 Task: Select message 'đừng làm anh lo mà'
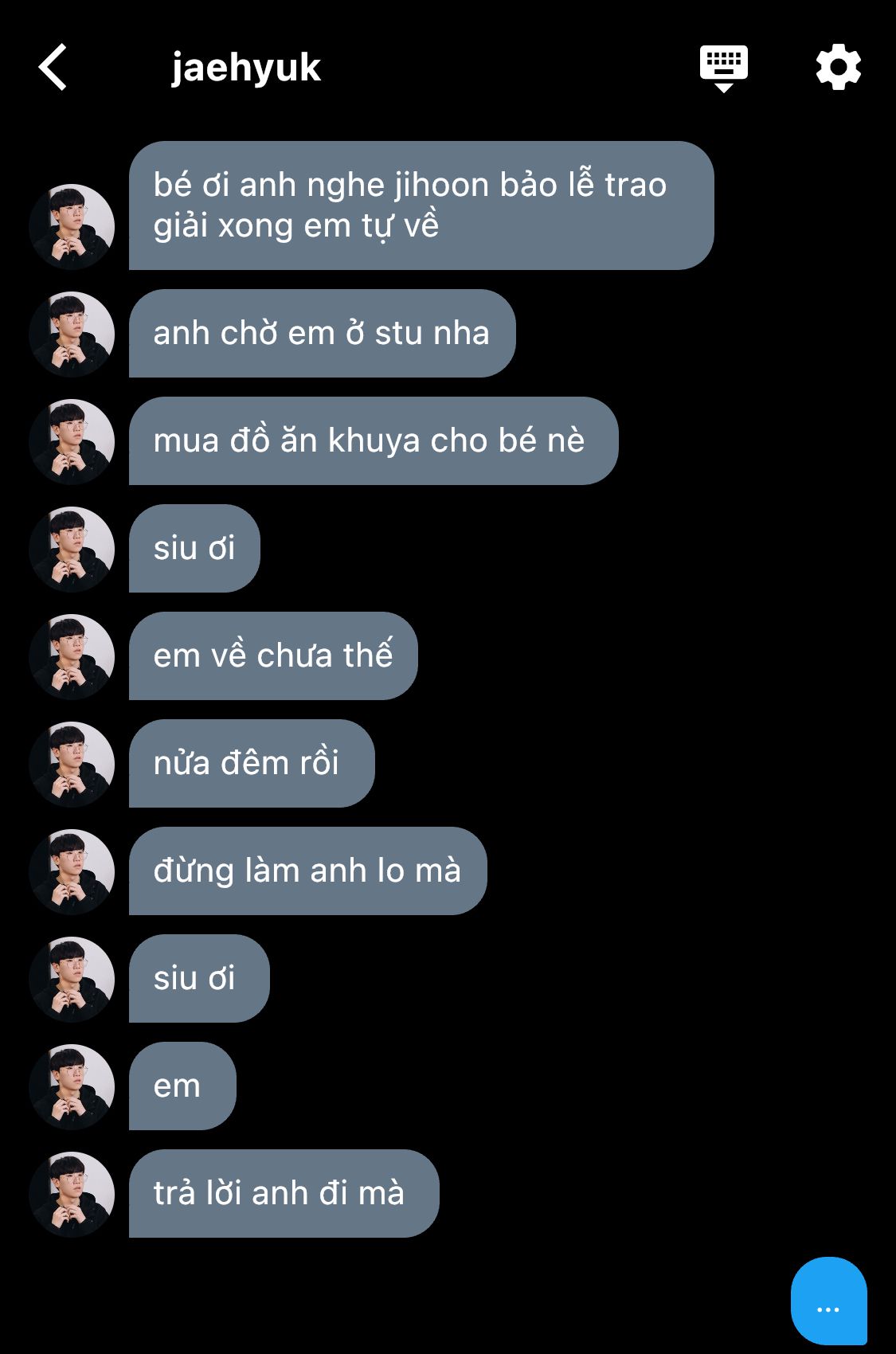click(x=307, y=871)
